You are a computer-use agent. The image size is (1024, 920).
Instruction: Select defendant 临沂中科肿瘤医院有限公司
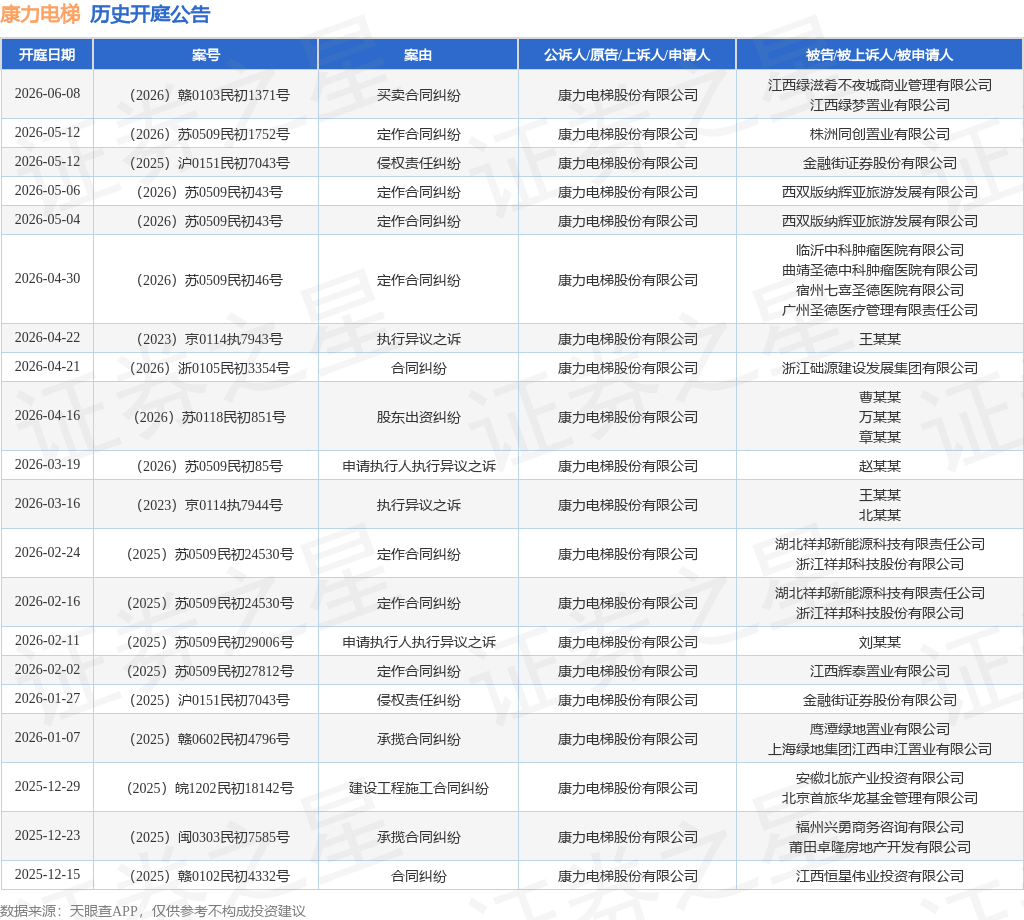[x=880, y=250]
